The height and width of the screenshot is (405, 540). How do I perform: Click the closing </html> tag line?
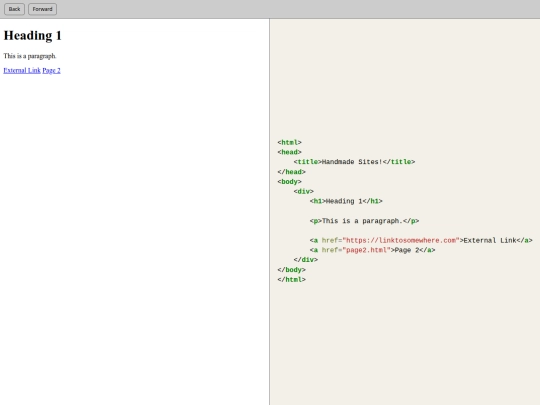291,279
